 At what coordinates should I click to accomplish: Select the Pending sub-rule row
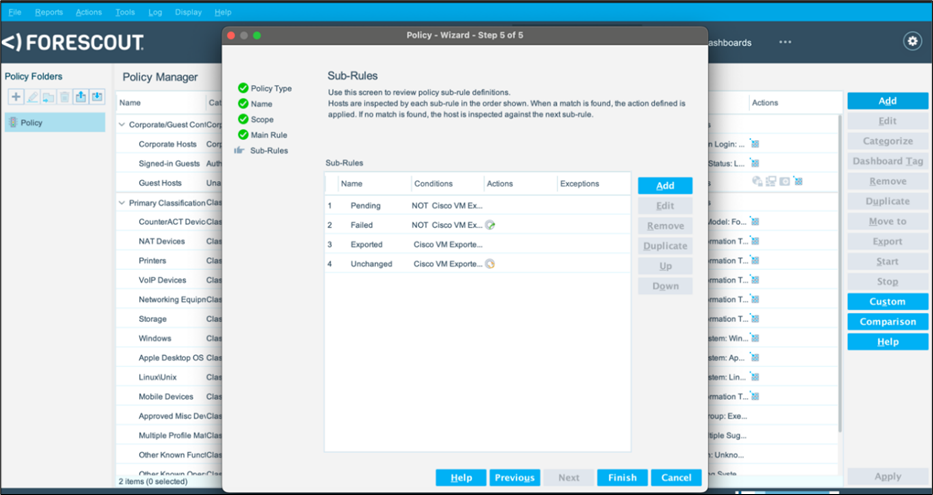tap(477, 205)
